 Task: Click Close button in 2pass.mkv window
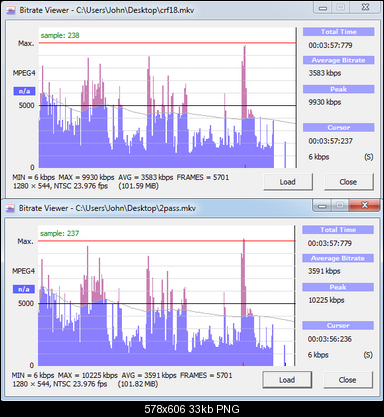pyautogui.click(x=348, y=380)
